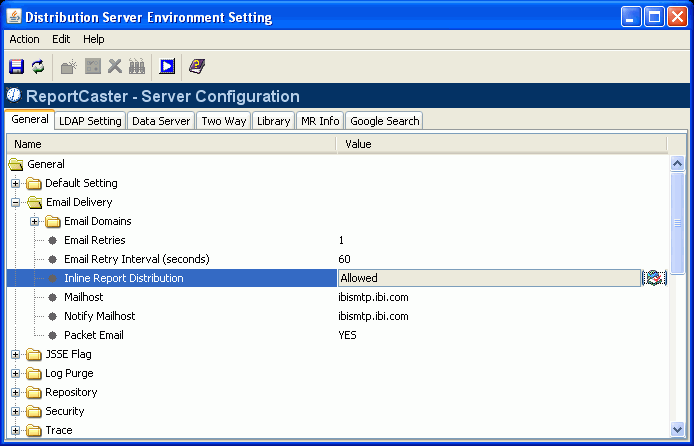Image resolution: width=694 pixels, height=446 pixels.
Task: Click the Email Retries value 1
Action: coord(341,240)
